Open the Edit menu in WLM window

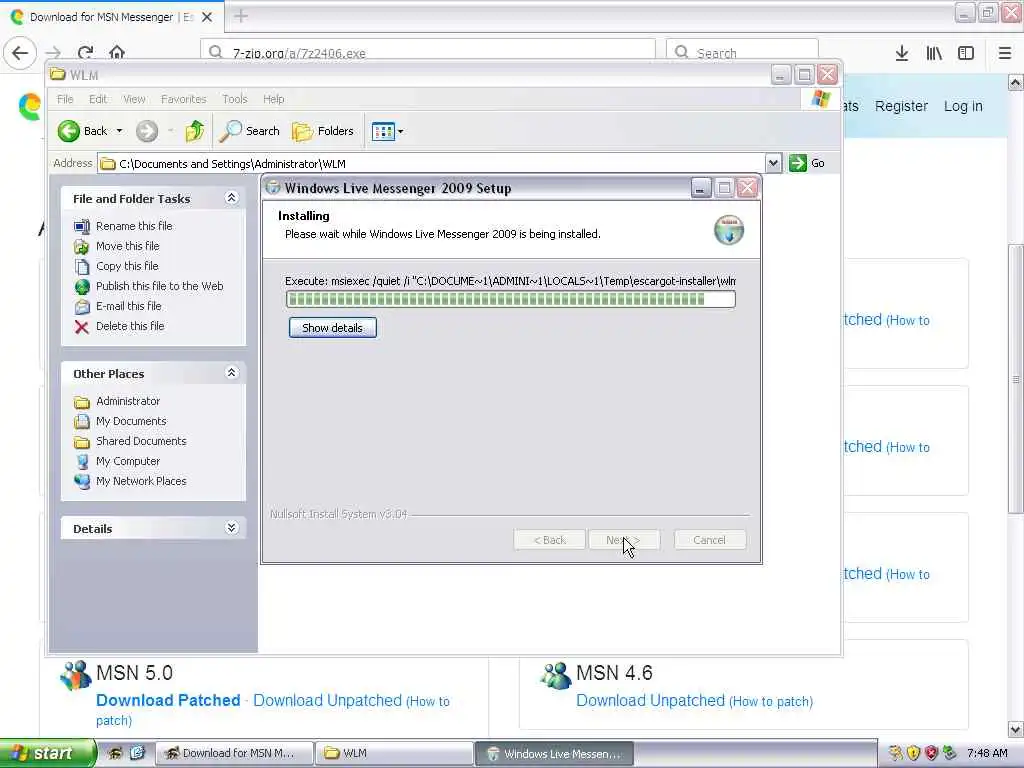point(98,99)
